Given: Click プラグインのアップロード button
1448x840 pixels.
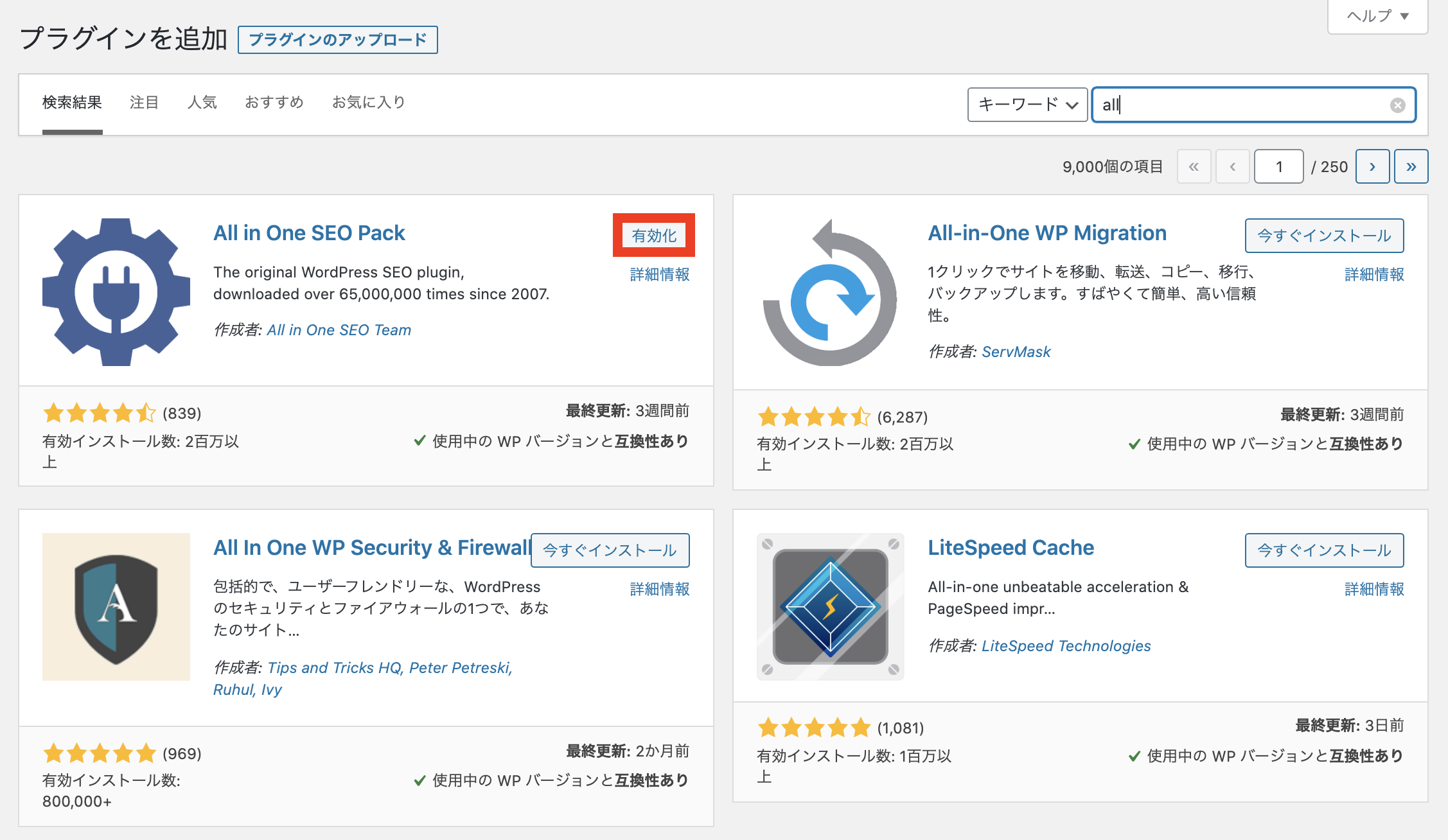Looking at the screenshot, I should click(338, 40).
